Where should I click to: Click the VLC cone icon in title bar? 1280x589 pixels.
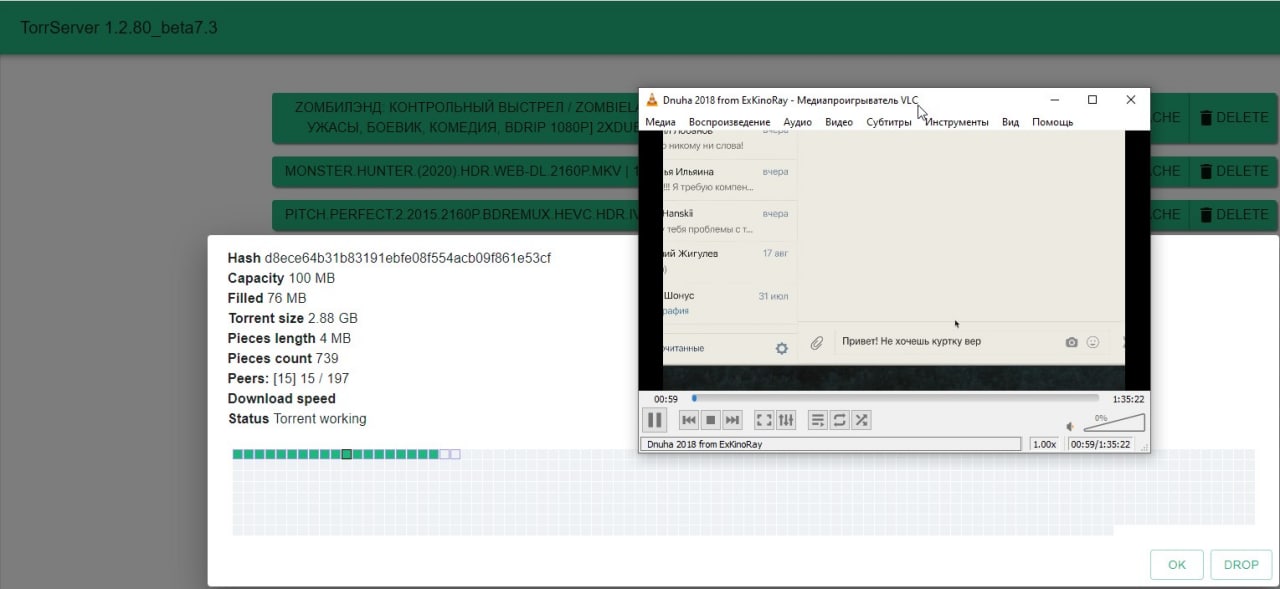pos(652,99)
